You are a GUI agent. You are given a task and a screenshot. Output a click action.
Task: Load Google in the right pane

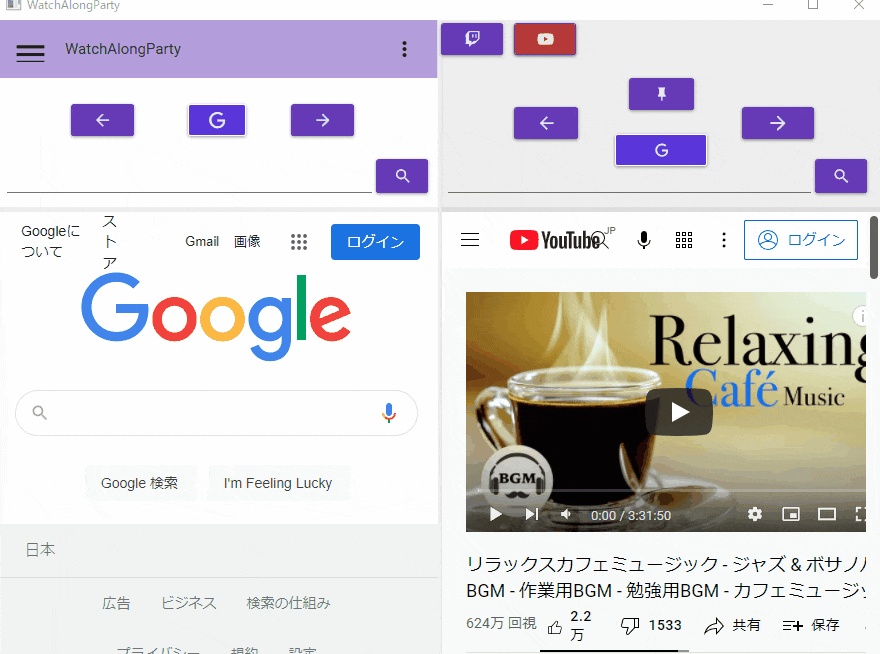click(x=661, y=150)
